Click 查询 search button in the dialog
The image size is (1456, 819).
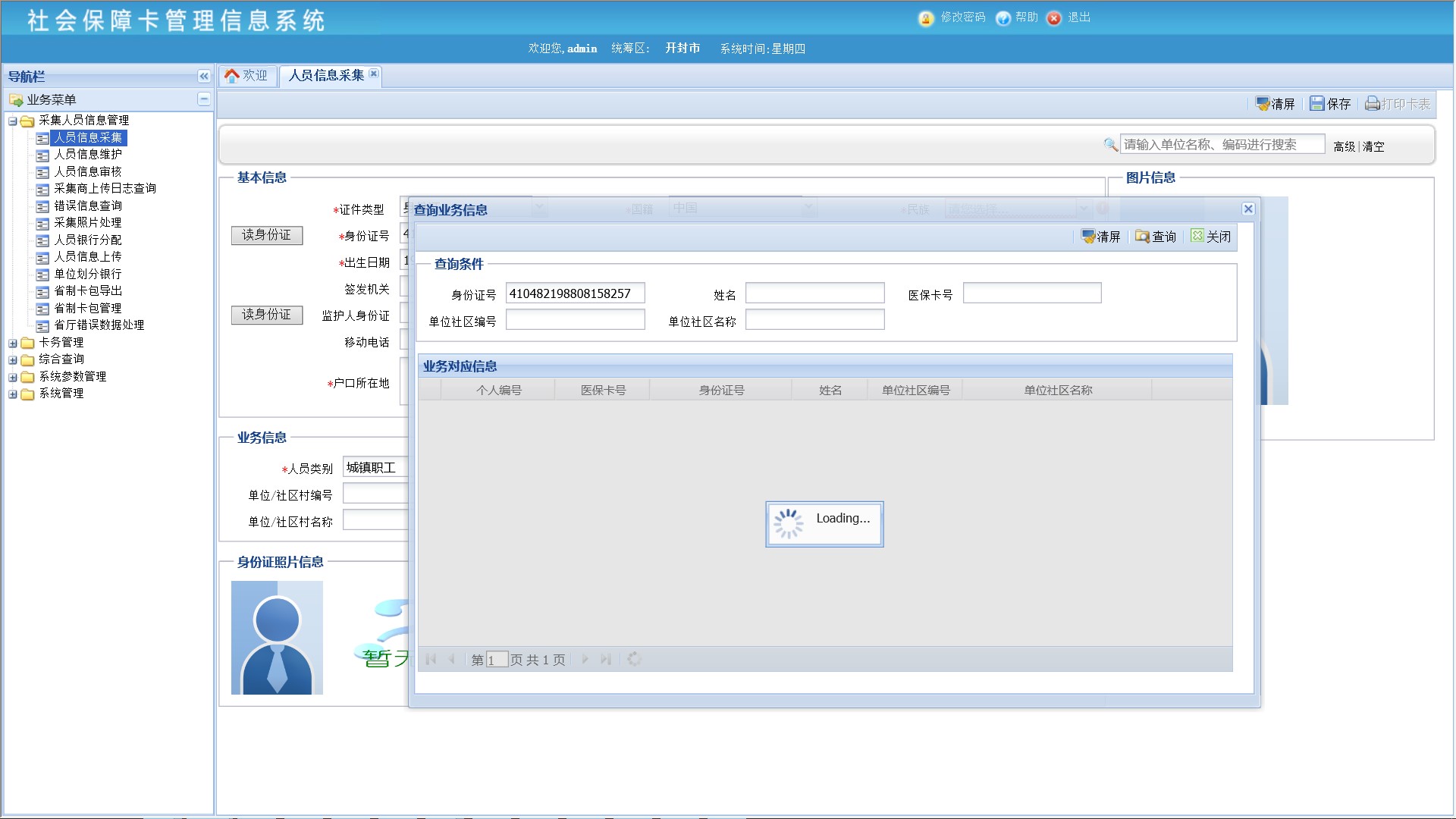pyautogui.click(x=1156, y=237)
